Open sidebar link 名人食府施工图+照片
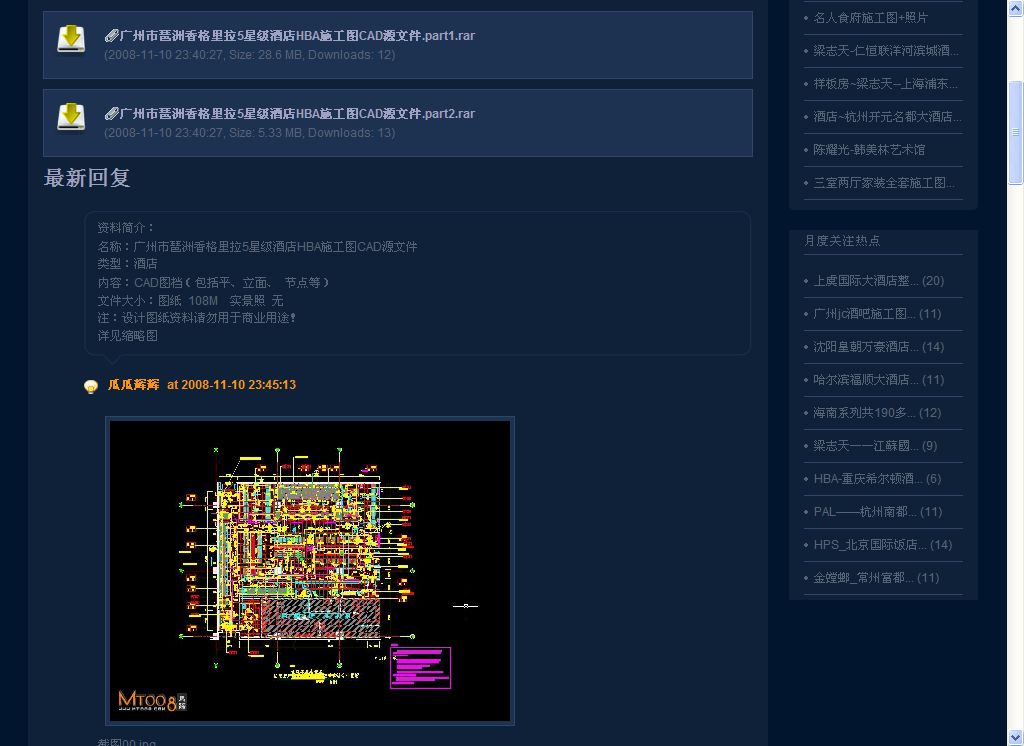 (870, 18)
